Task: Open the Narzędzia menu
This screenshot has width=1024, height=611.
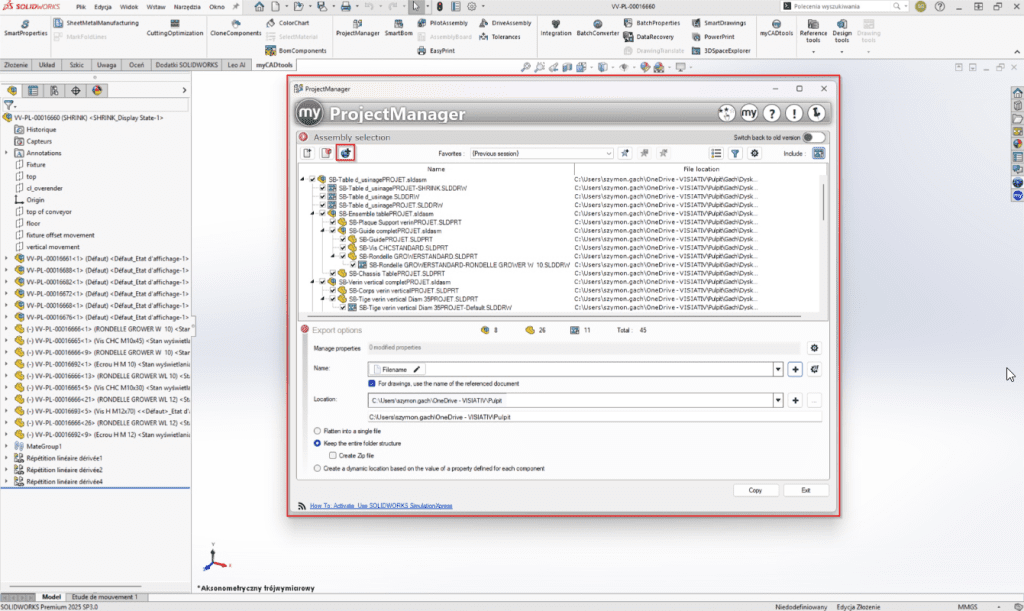Action: [187, 7]
